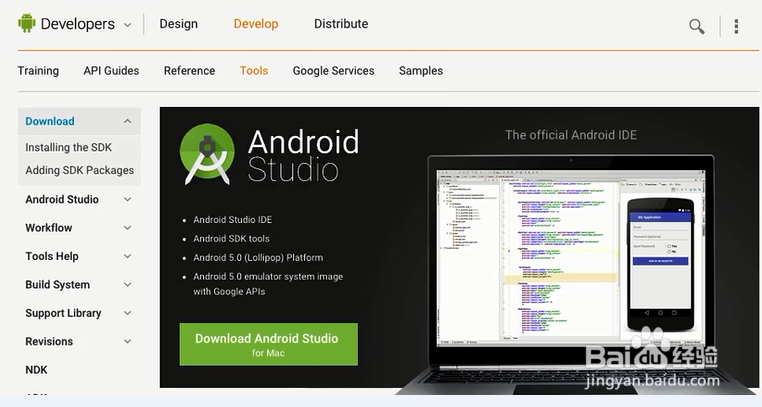This screenshot has height=407, width=762.
Task: Click the Developers home link text
Action: click(78, 24)
